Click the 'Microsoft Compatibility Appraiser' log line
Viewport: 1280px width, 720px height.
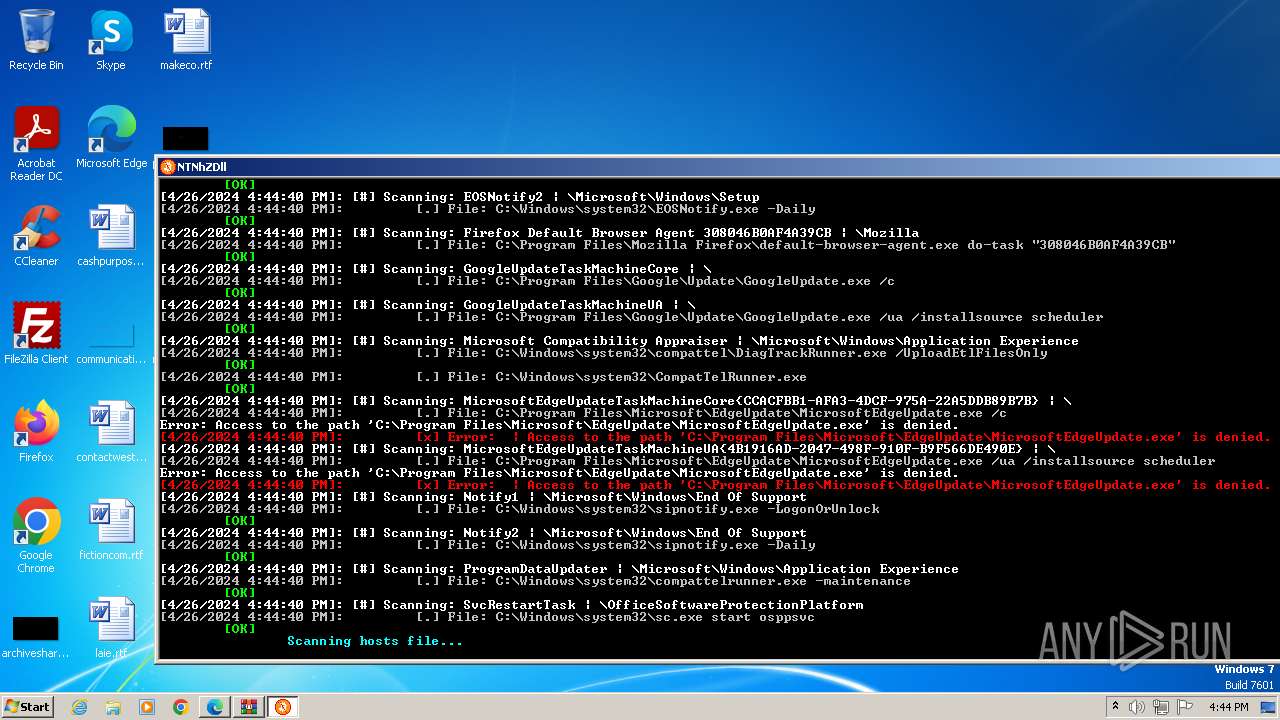pyautogui.click(x=619, y=341)
